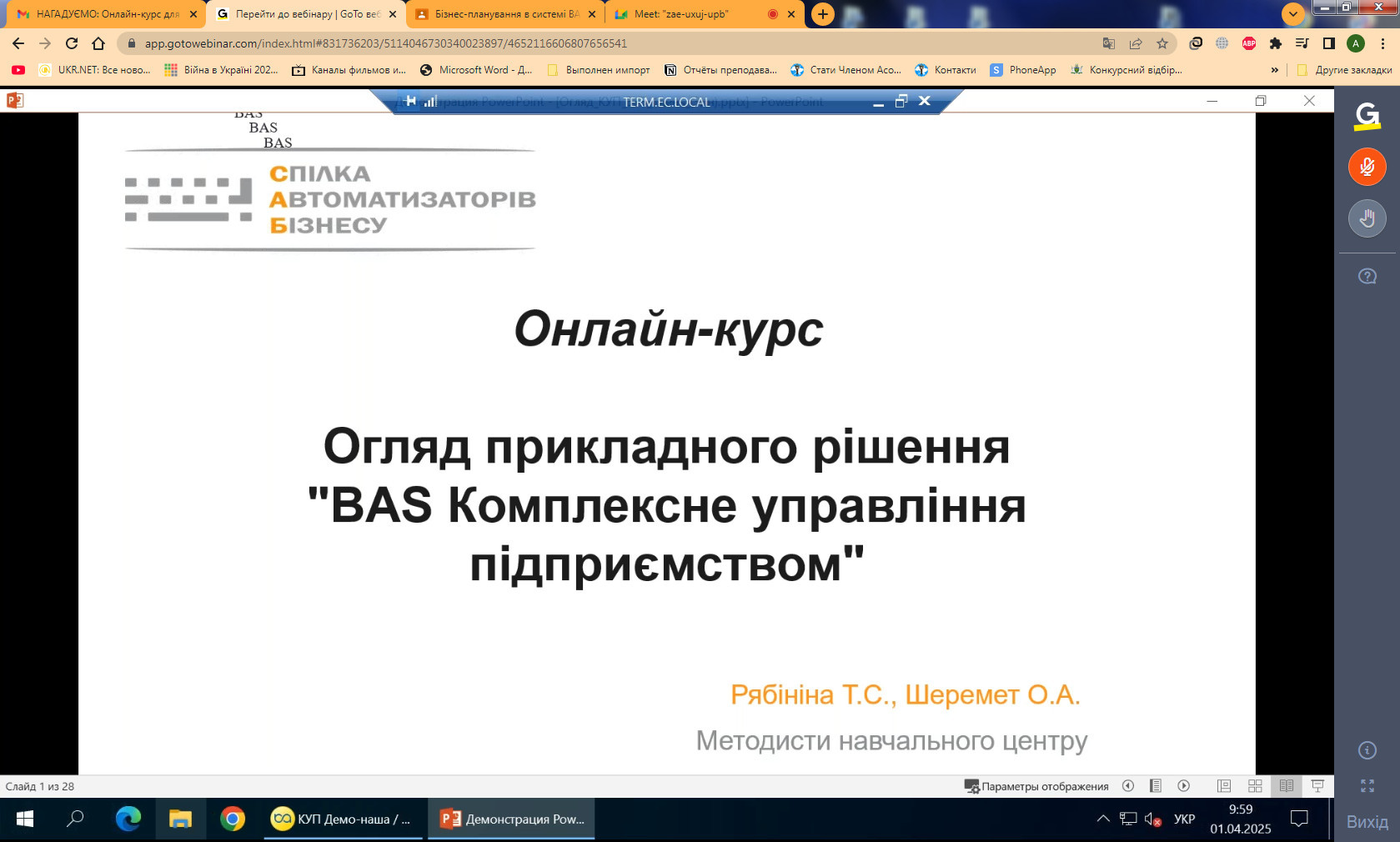Screen dimensions: 1400x842
Task: Open the Chrome three-dot menu
Action: pyautogui.click(x=1382, y=43)
